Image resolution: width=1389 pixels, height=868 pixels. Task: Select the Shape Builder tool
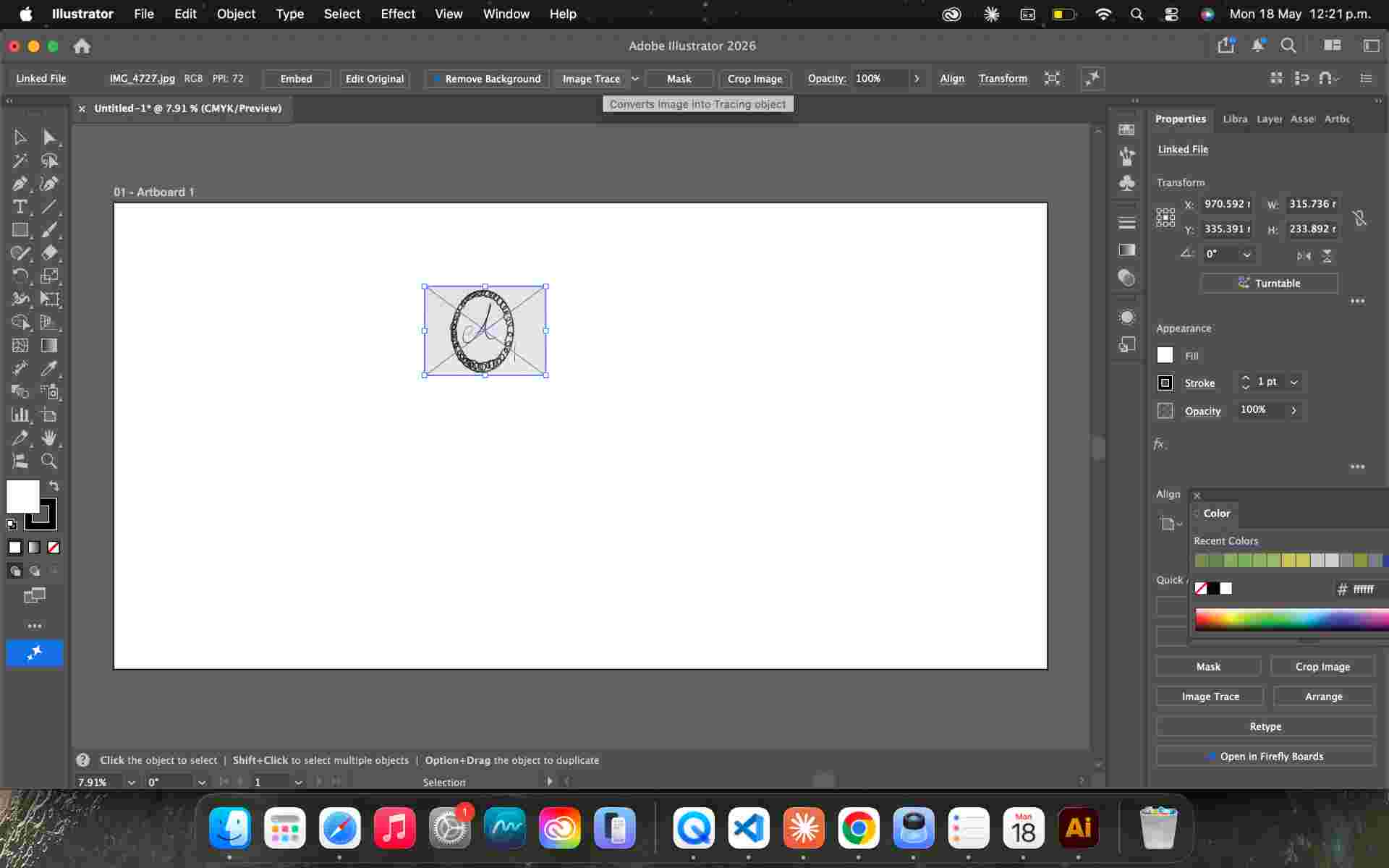click(x=20, y=323)
